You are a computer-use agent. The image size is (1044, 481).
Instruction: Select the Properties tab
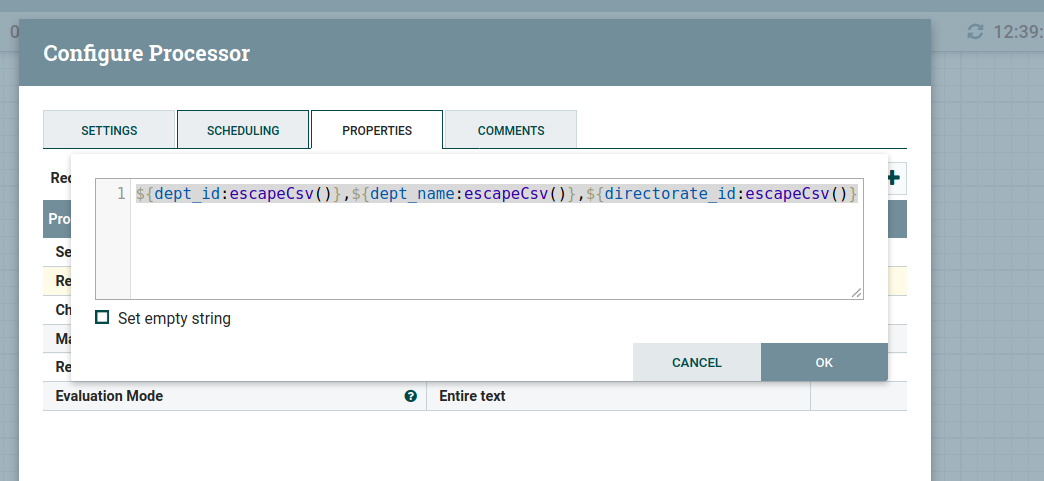point(377,130)
